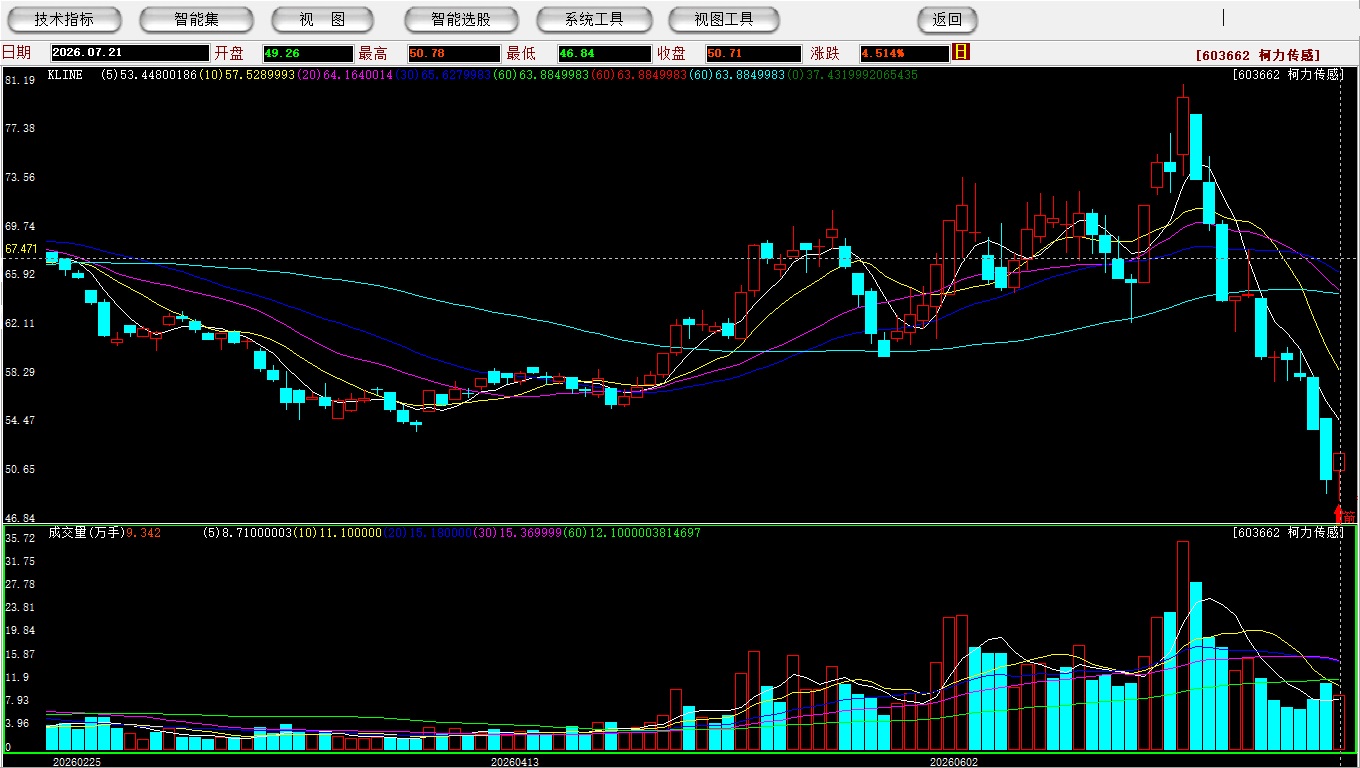Click the yellow price level label 67.471
This screenshot has width=1360, height=768.
21,248
